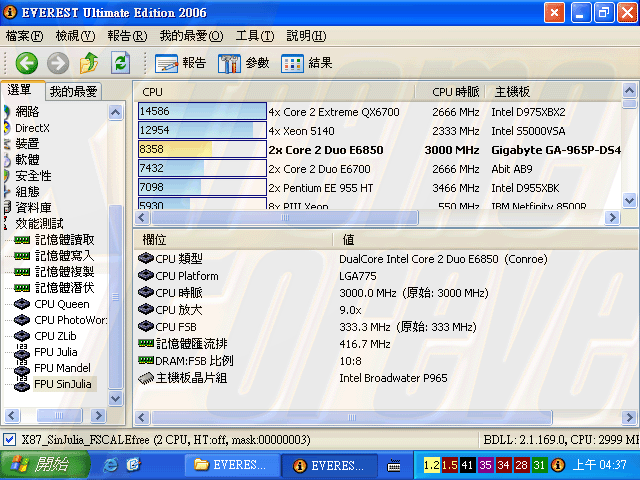
Task: Click the Refresh toolbar icon
Action: pos(120,63)
